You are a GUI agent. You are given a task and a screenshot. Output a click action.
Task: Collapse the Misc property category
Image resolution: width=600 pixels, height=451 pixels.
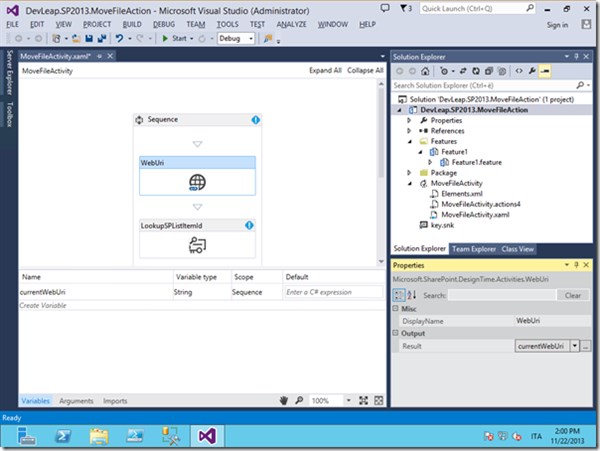tap(396, 308)
